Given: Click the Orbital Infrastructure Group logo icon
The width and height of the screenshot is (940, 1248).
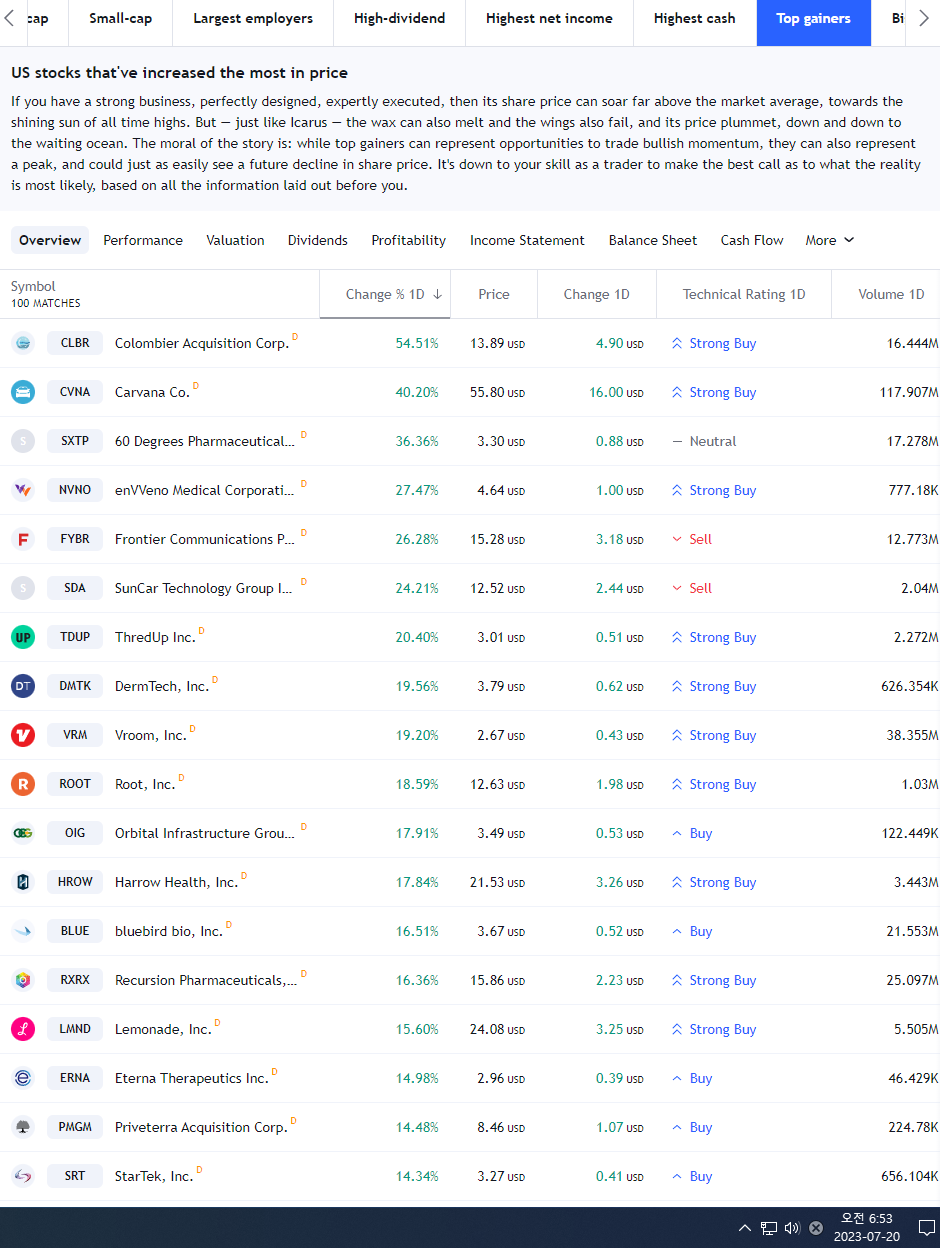Looking at the screenshot, I should (23, 833).
